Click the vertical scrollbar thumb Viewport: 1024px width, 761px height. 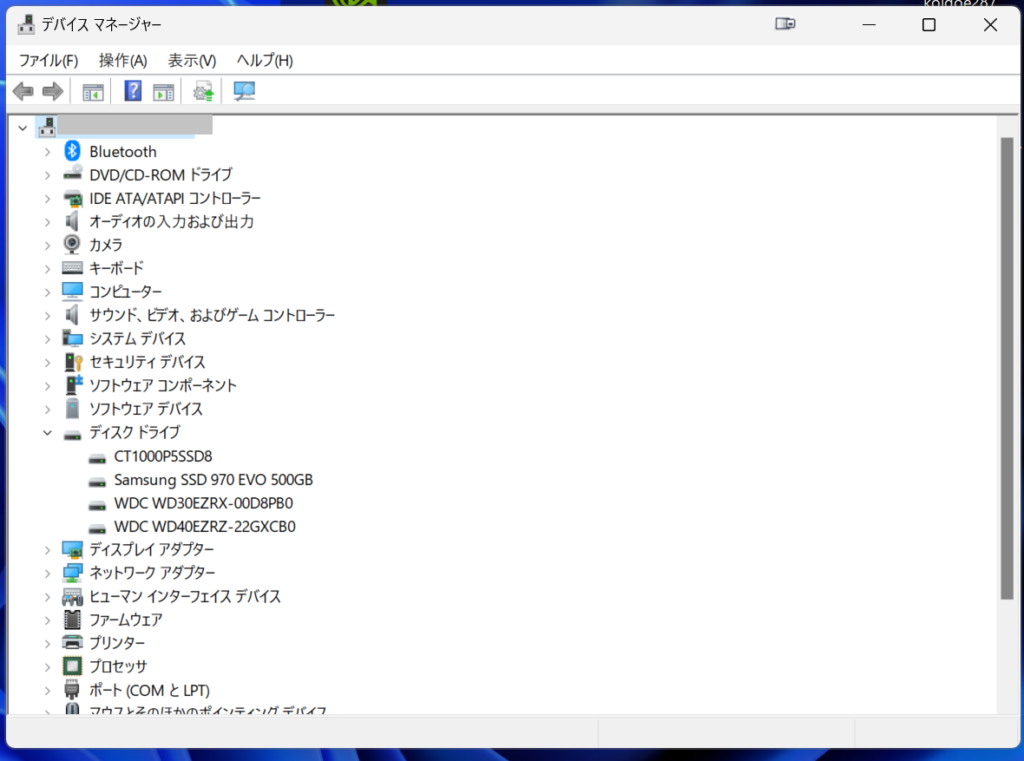coord(1006,368)
